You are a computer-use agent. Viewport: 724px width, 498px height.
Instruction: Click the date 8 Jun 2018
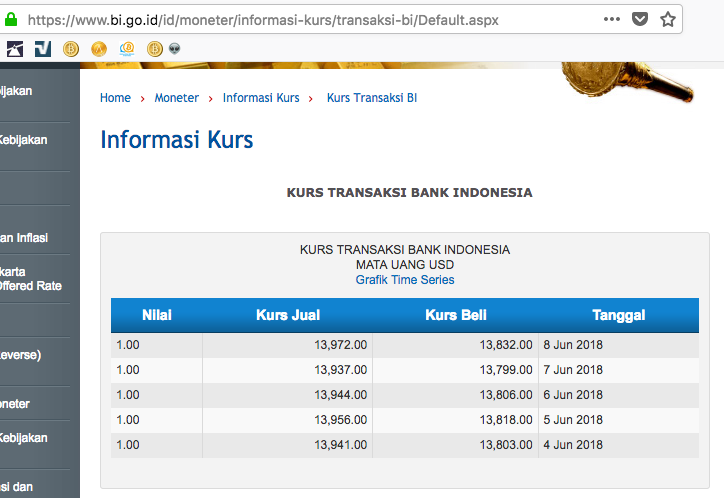pyautogui.click(x=573, y=345)
